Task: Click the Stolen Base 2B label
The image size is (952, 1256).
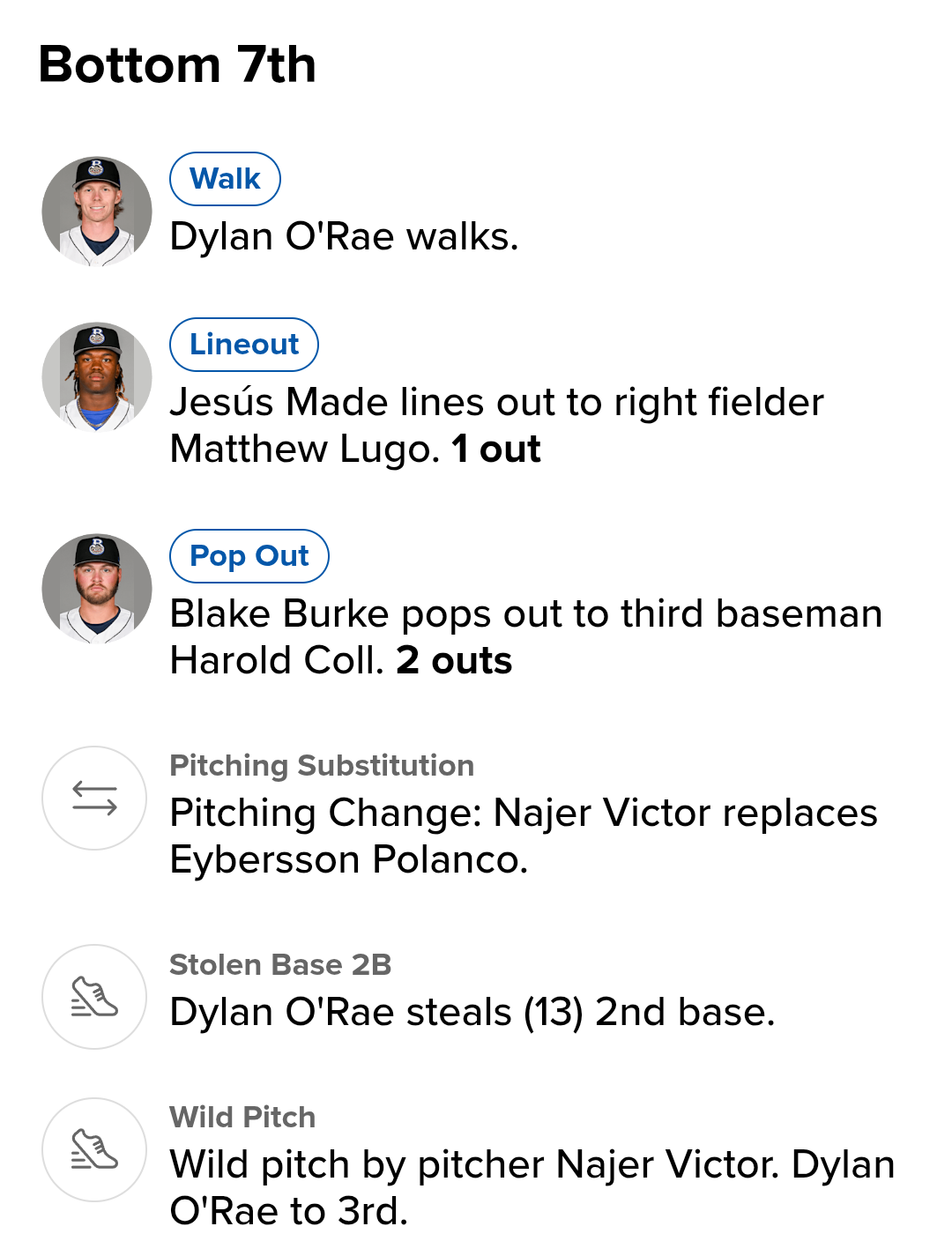Action: pos(280,964)
